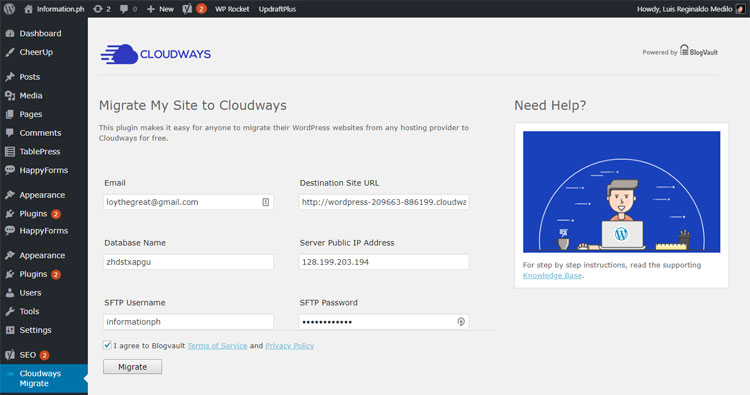The image size is (750, 395).
Task: Focus the Server Public IP Address field
Action: point(384,262)
